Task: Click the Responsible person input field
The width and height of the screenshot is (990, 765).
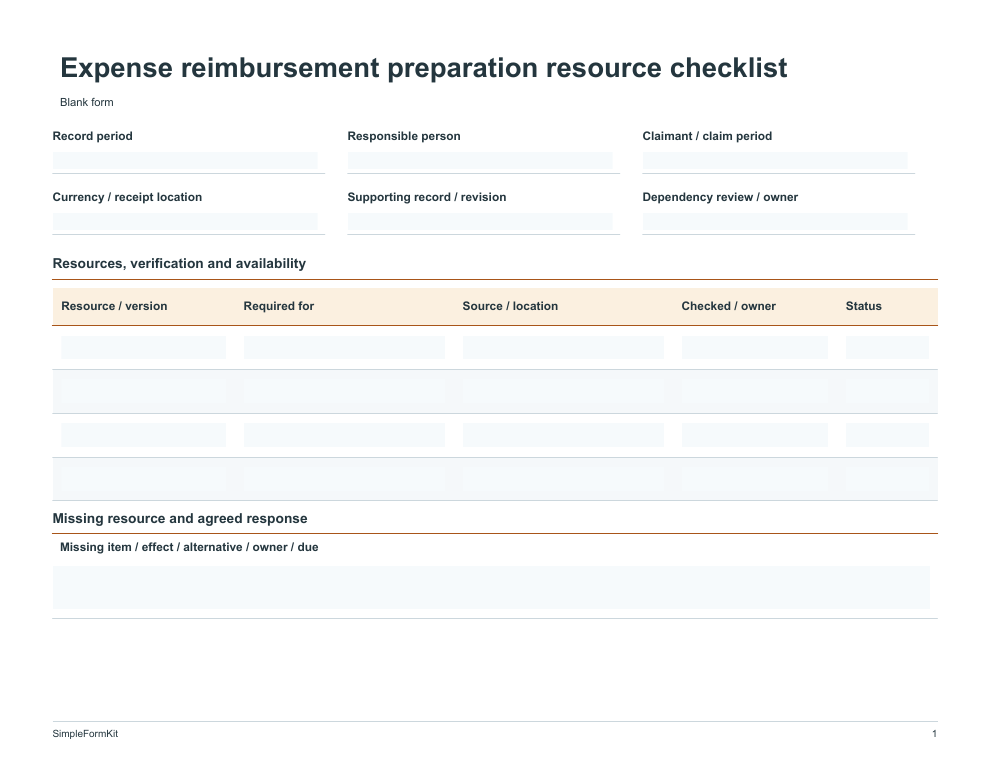Action: (x=480, y=161)
